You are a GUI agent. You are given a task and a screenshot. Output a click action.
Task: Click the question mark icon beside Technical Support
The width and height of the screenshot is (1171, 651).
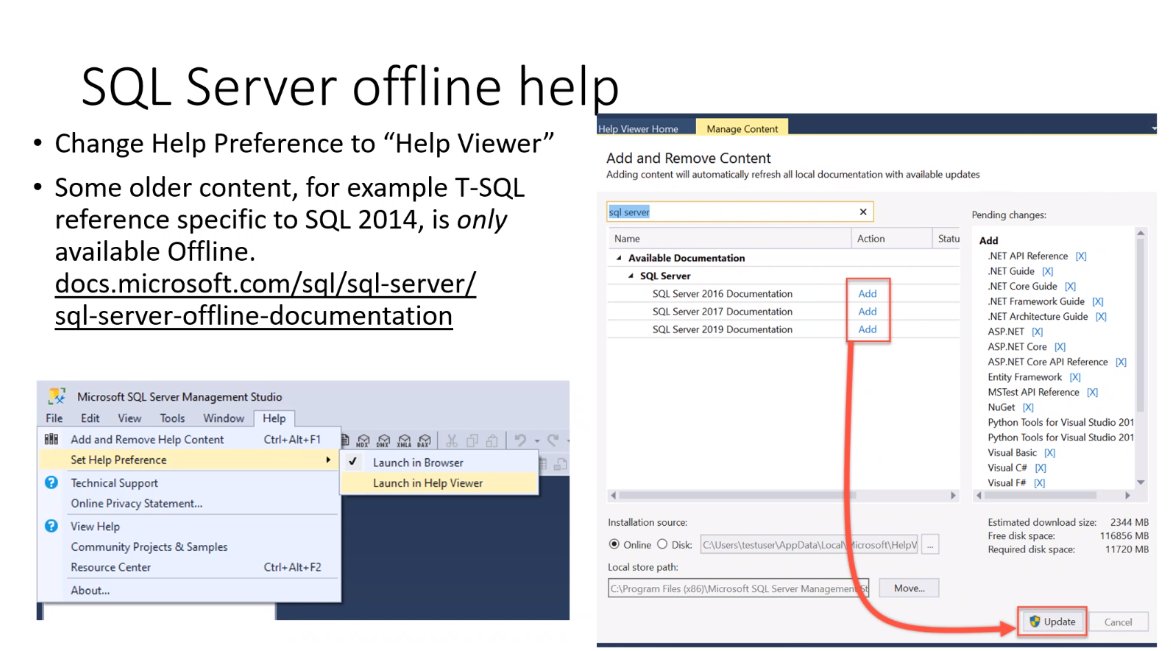51,482
